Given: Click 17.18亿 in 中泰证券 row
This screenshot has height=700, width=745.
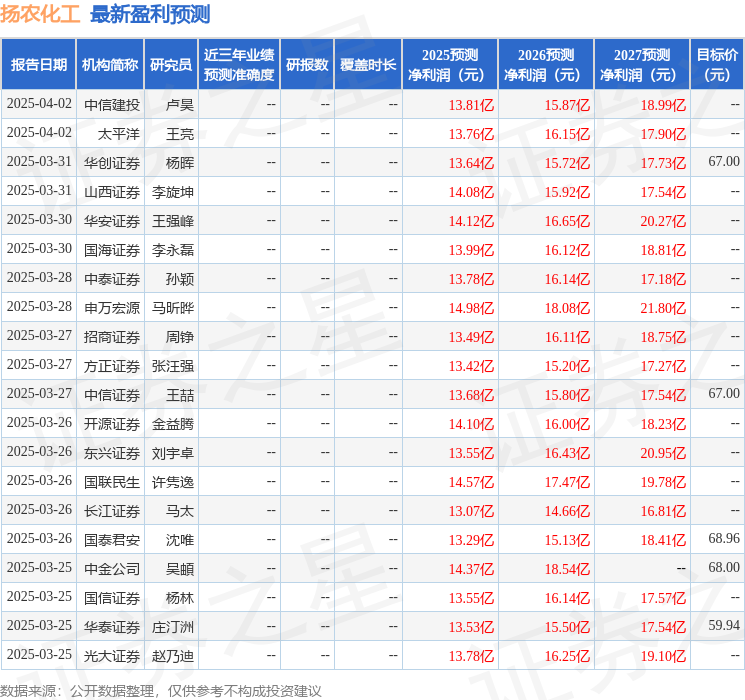Looking at the screenshot, I should click(x=663, y=279).
